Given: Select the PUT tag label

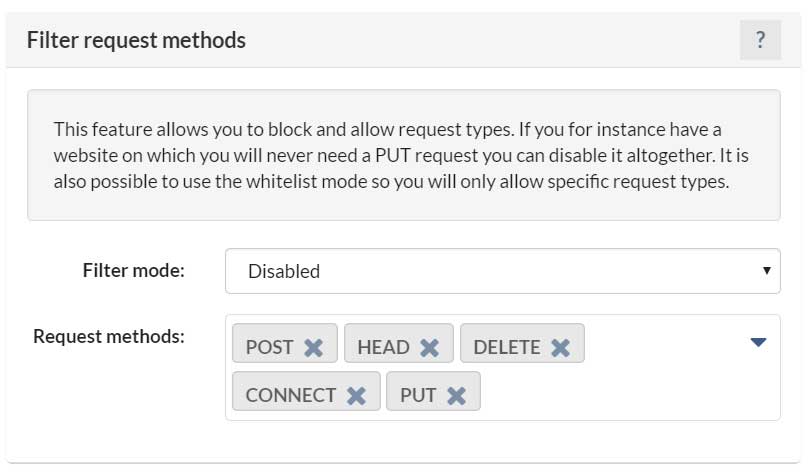Looking at the screenshot, I should [x=418, y=395].
